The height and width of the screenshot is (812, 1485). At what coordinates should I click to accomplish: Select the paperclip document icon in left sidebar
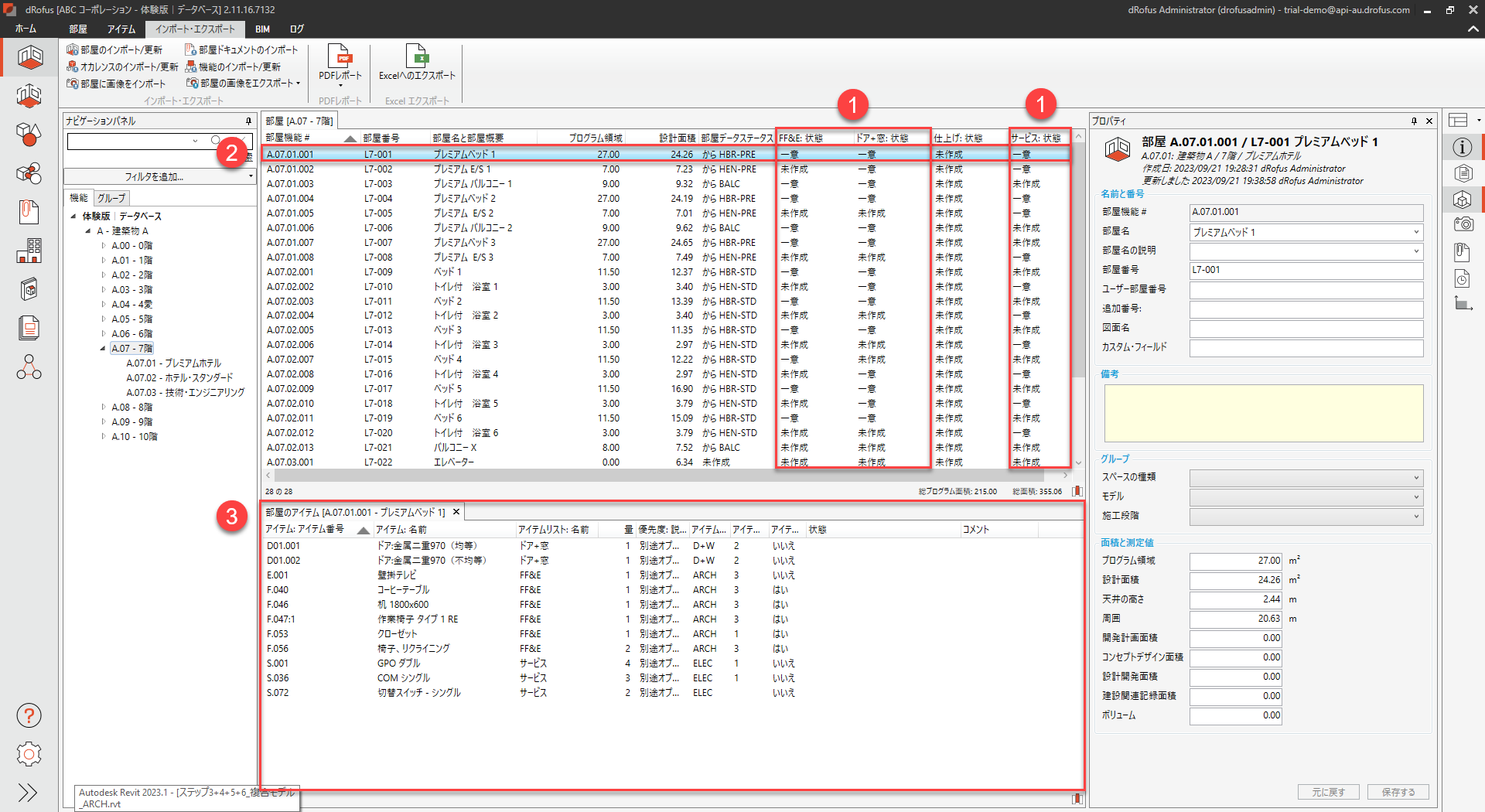pyautogui.click(x=29, y=212)
